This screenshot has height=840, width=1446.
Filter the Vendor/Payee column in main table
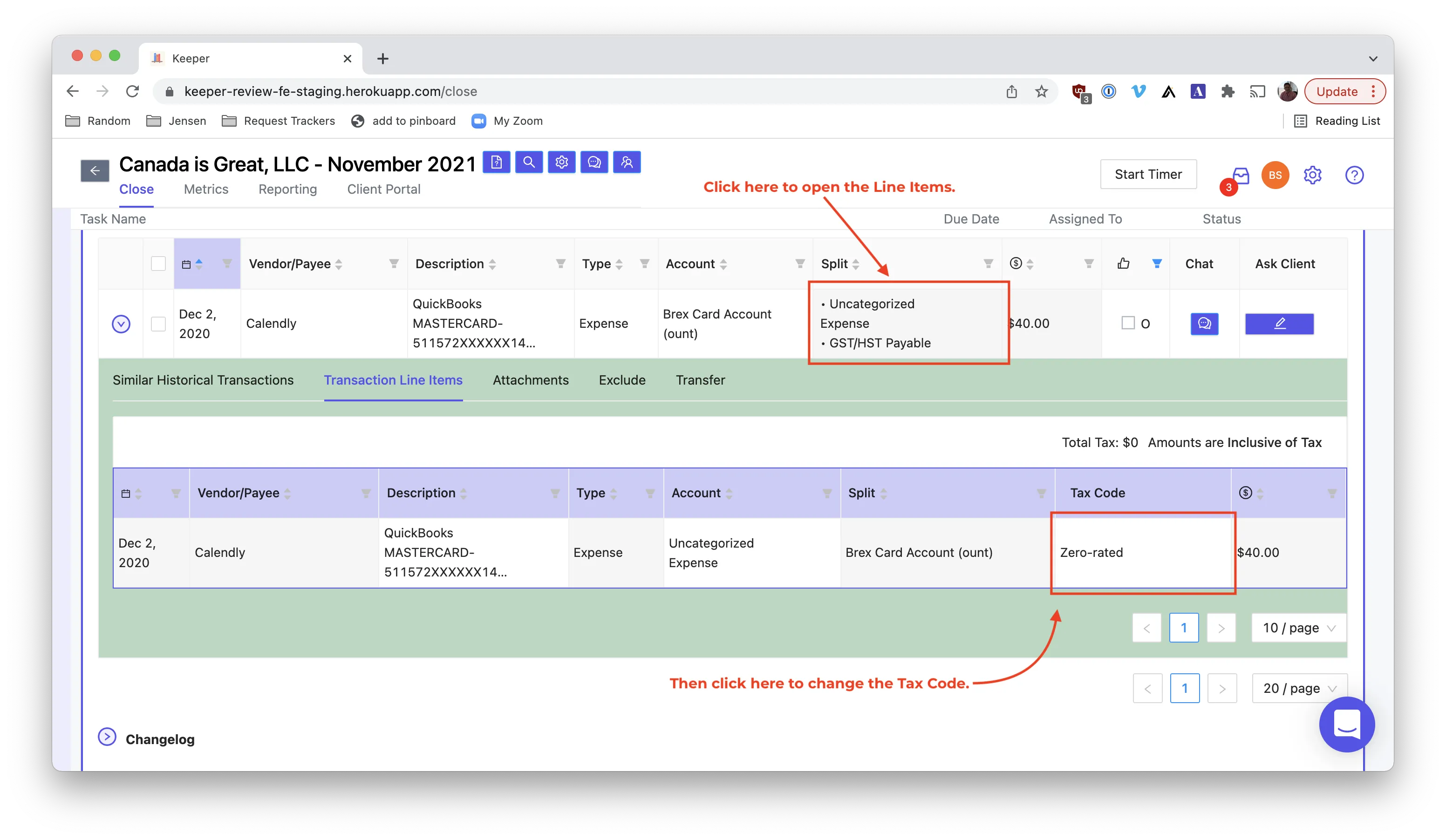394,263
